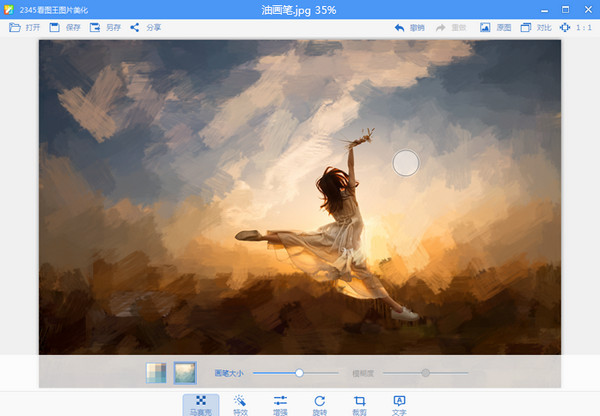
Task: Pick the oil paint brush style thumbnail
Action: click(185, 373)
